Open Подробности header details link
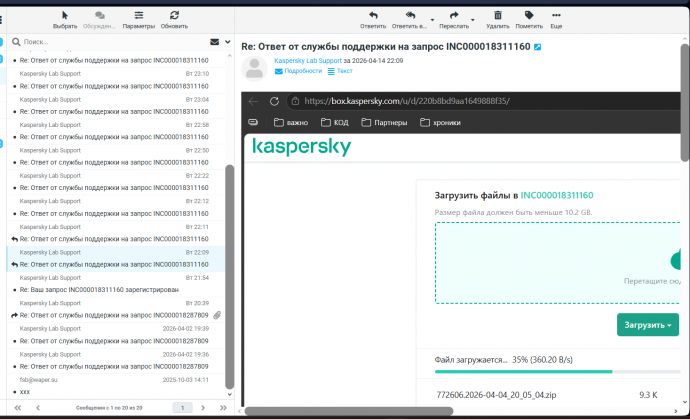The height and width of the screenshot is (419, 690). tap(303, 71)
